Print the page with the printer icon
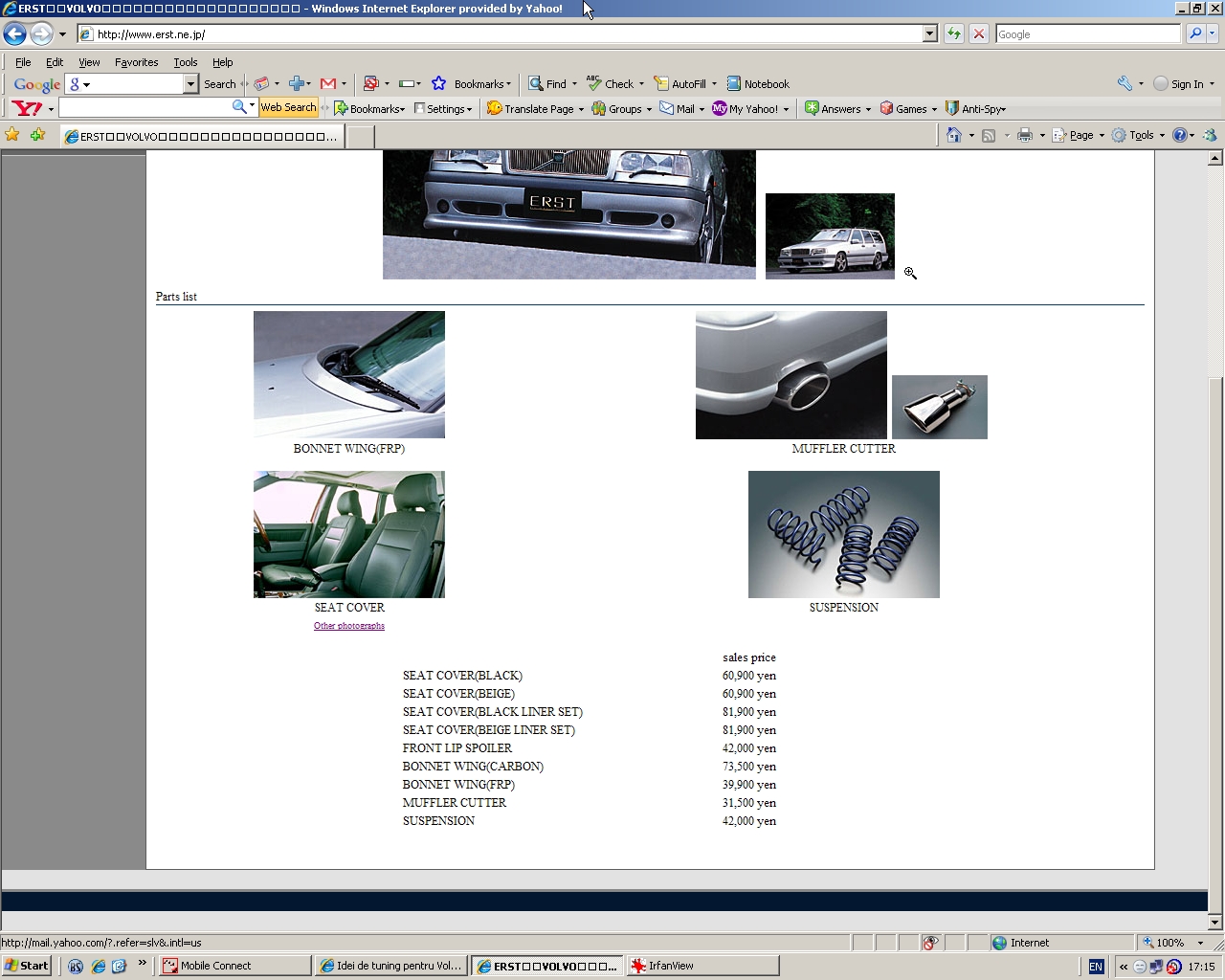The image size is (1225, 980). 1025,135
